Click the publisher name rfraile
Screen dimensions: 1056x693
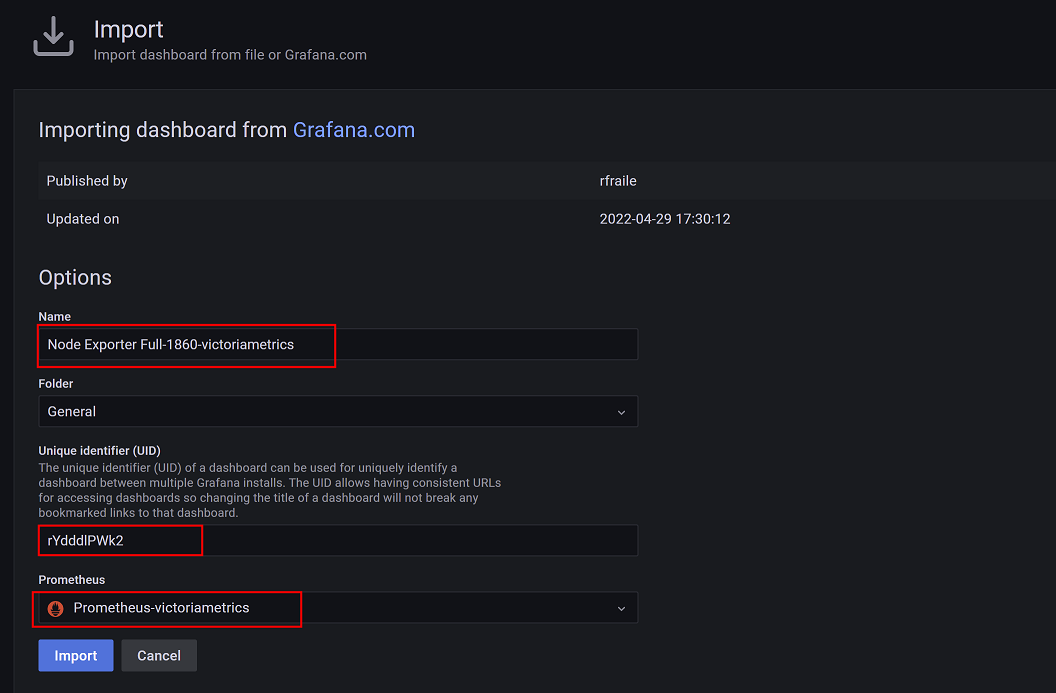point(618,181)
